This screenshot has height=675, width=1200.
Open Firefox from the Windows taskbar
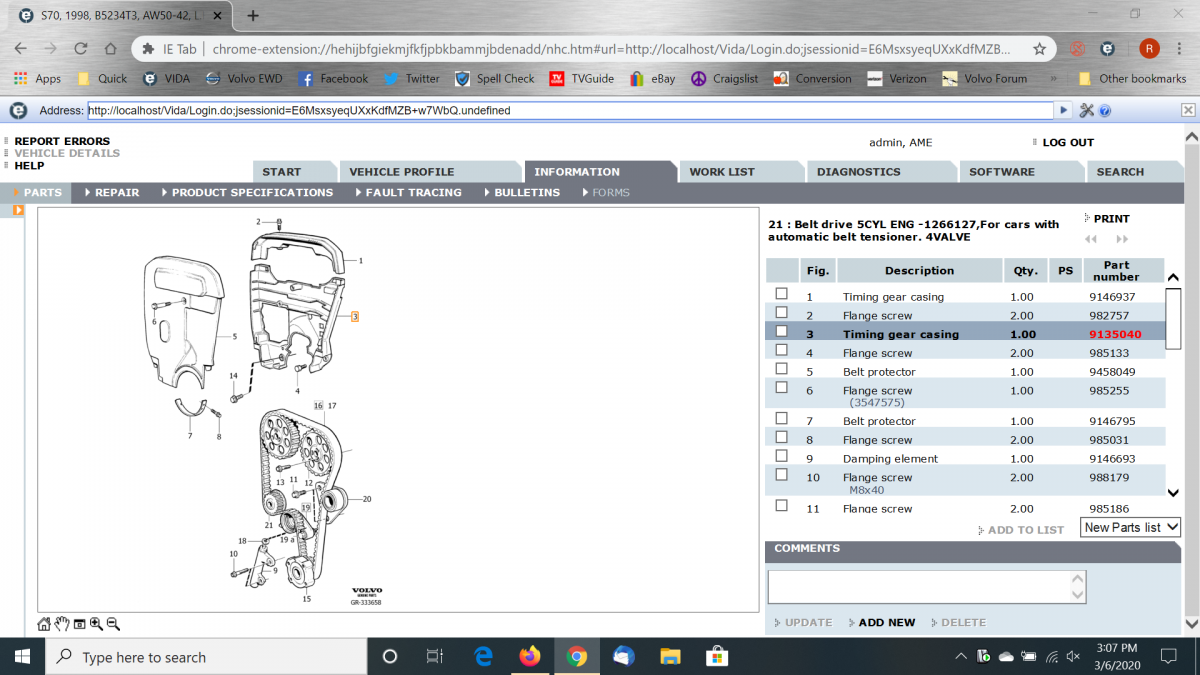[529, 657]
